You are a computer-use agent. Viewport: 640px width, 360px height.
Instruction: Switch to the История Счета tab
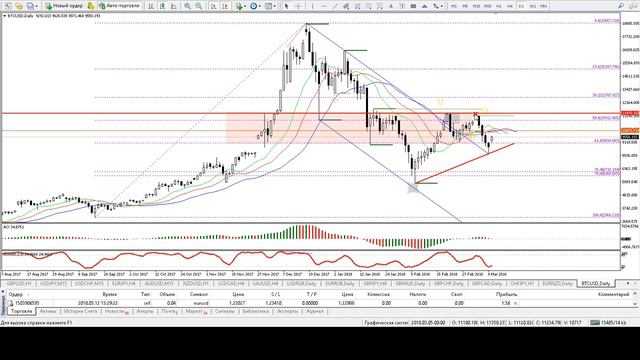(80, 311)
